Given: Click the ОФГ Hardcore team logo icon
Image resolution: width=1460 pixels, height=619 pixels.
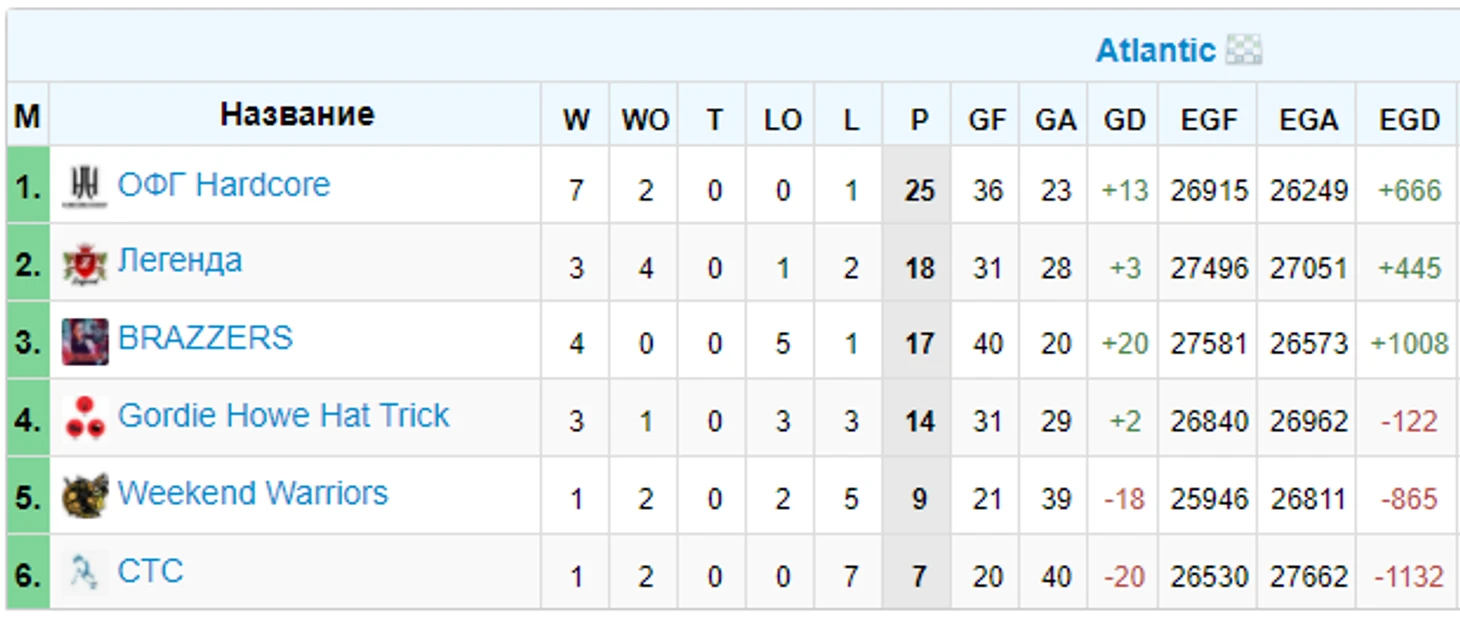Looking at the screenshot, I should (85, 187).
